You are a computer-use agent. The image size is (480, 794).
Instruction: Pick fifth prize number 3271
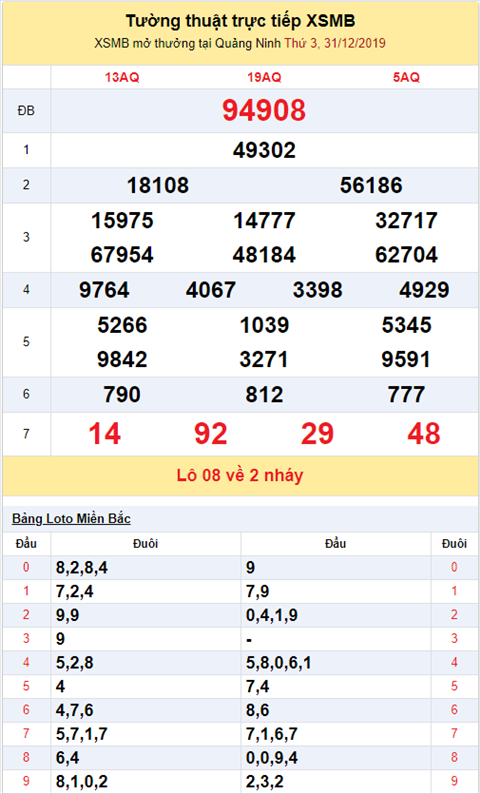[264, 360]
